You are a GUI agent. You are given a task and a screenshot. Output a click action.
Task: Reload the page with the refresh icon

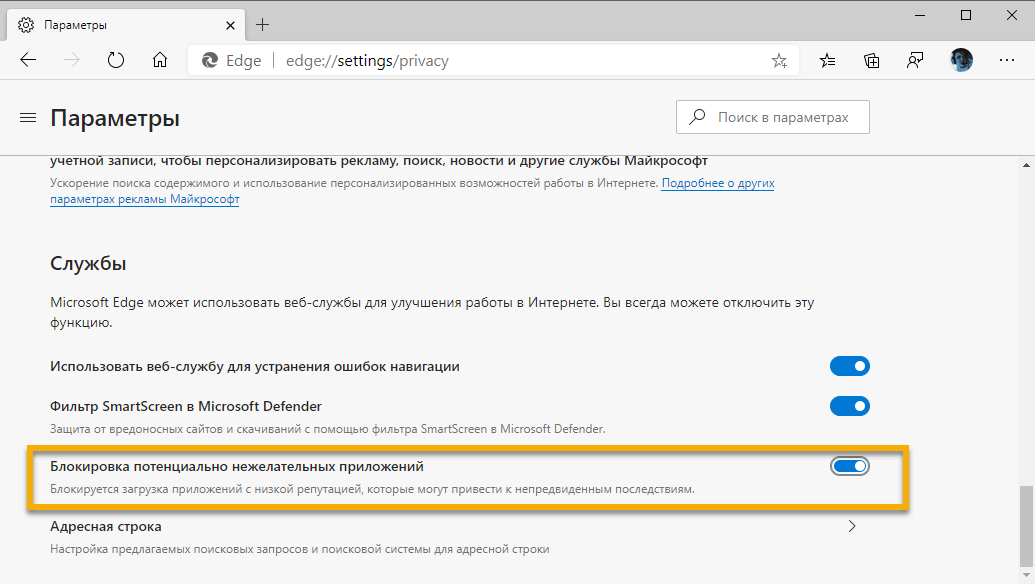pos(116,60)
